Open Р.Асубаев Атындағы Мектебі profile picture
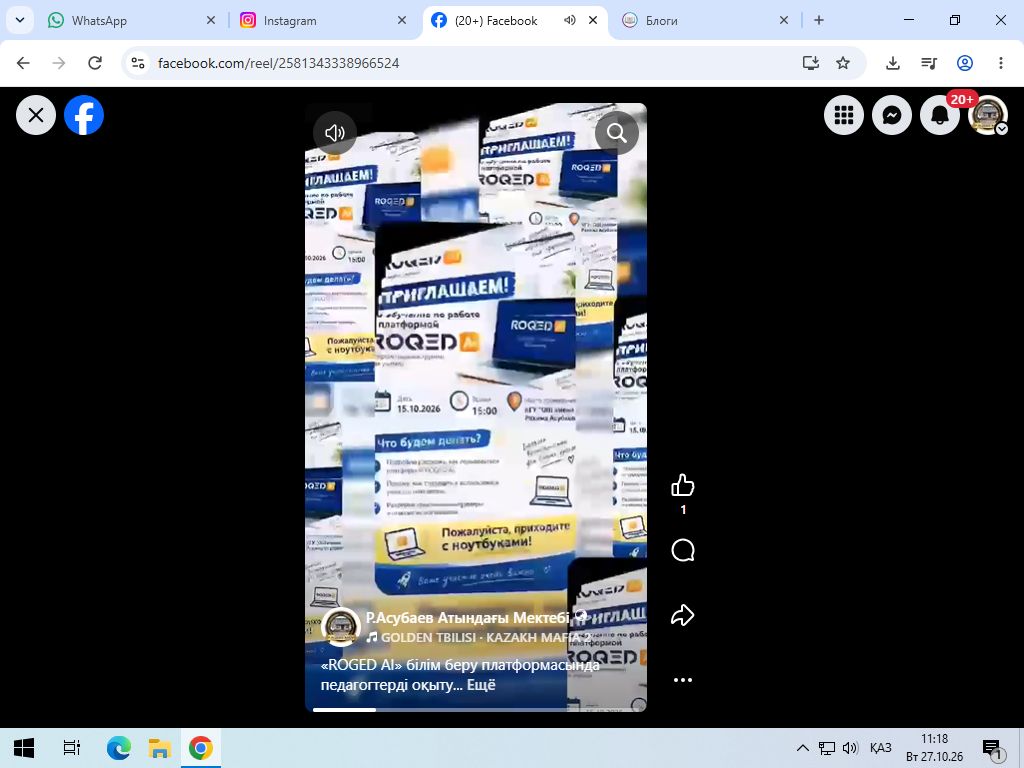Screen dimensions: 1024x768 [341, 627]
